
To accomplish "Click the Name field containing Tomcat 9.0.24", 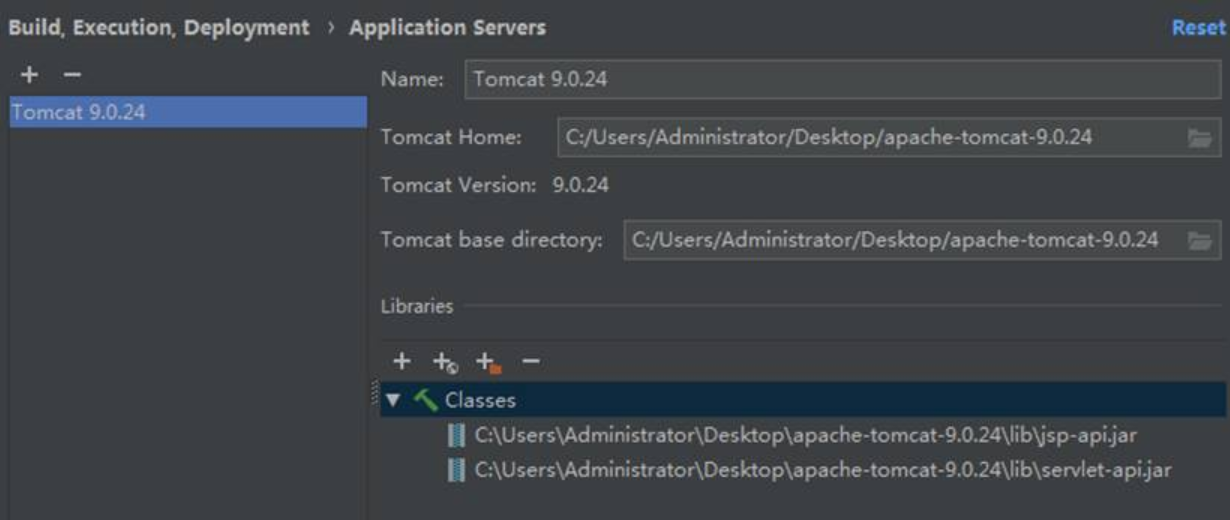I will click(842, 80).
